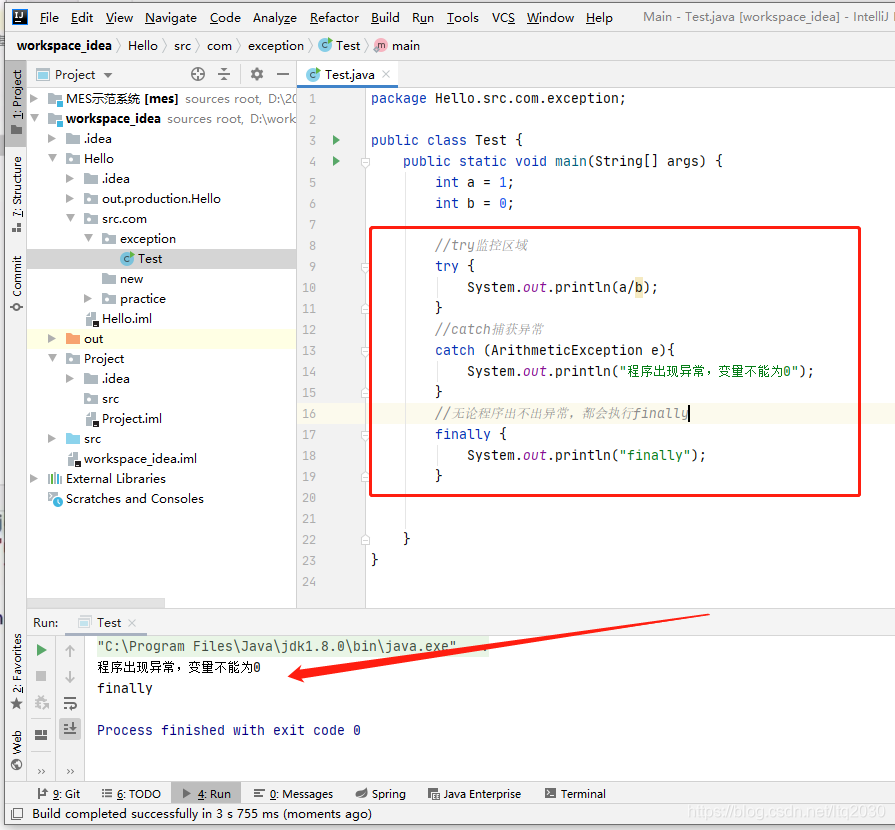Expand the practice package
The width and height of the screenshot is (895, 830).
(87, 299)
